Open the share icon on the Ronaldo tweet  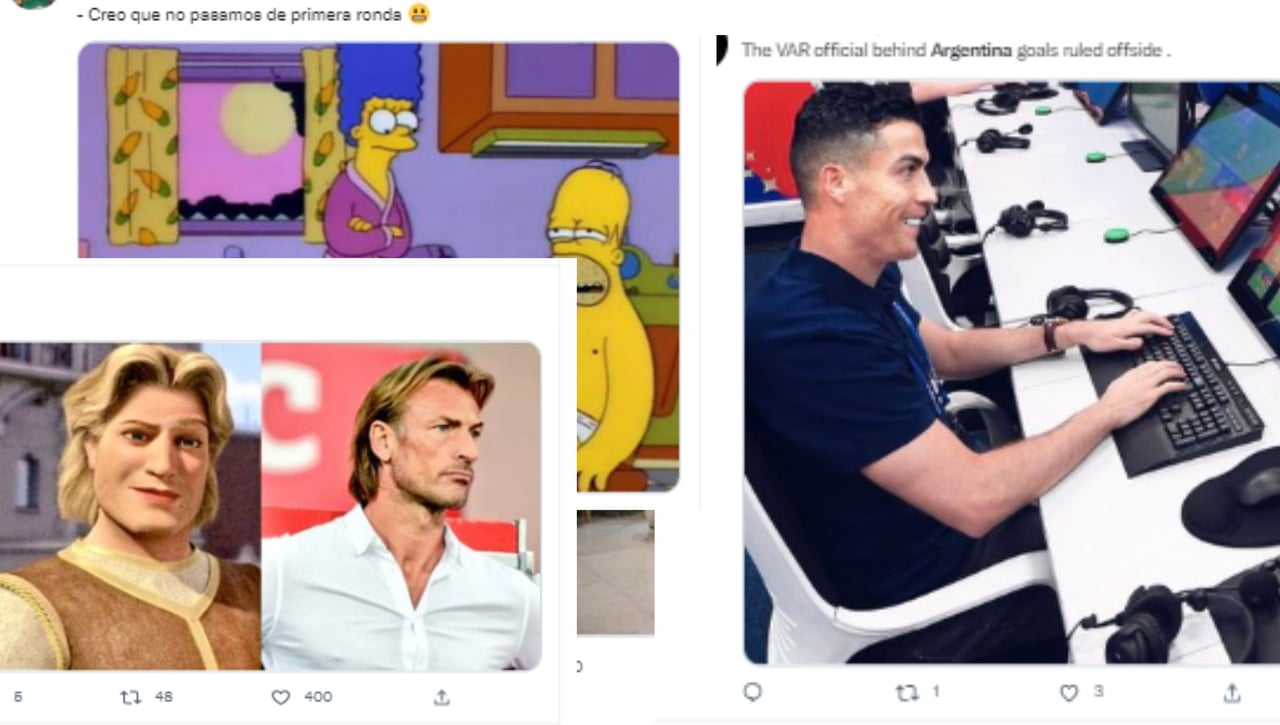tap(1231, 692)
